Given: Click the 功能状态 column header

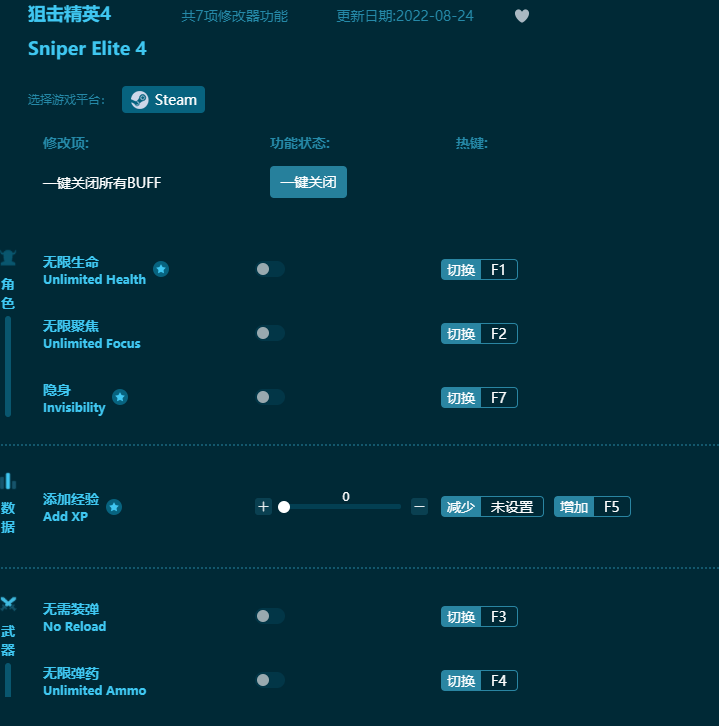Looking at the screenshot, I should (300, 143).
